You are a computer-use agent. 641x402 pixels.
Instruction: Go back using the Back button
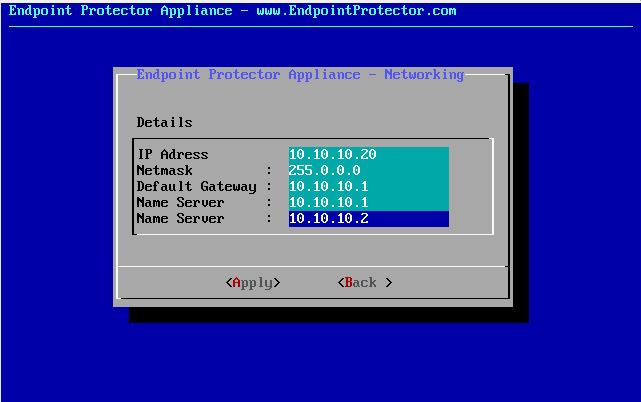[x=365, y=283]
